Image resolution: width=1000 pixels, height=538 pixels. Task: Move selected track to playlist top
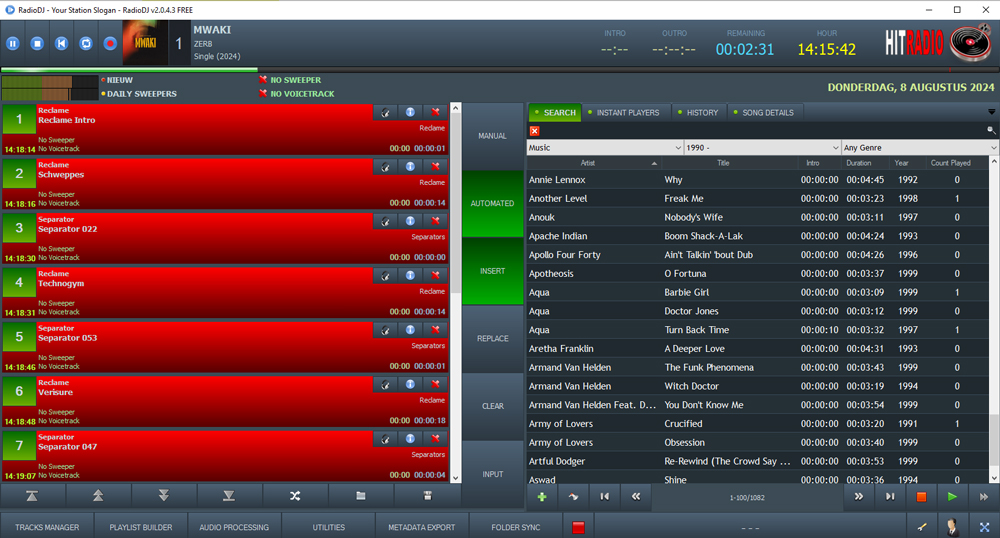[x=32, y=495]
